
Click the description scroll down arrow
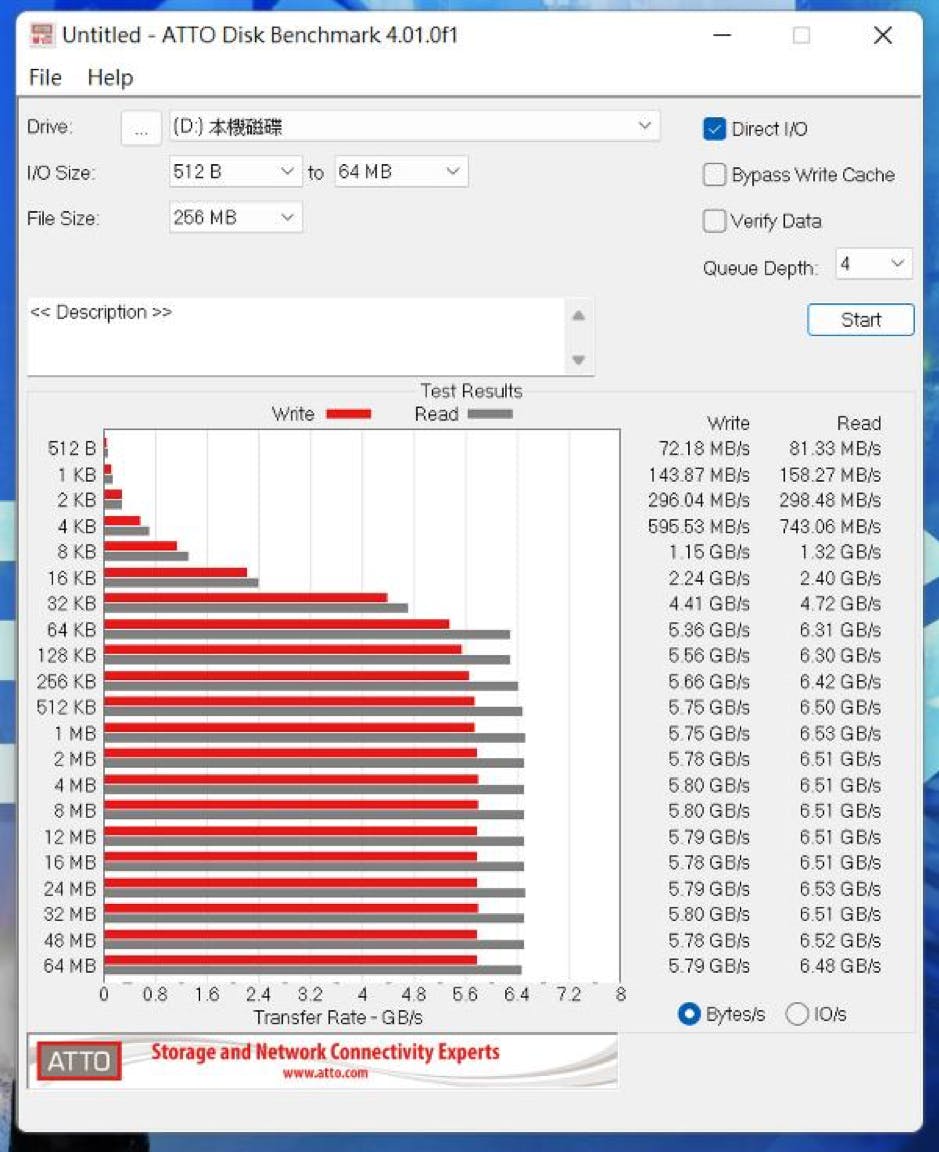click(x=579, y=360)
